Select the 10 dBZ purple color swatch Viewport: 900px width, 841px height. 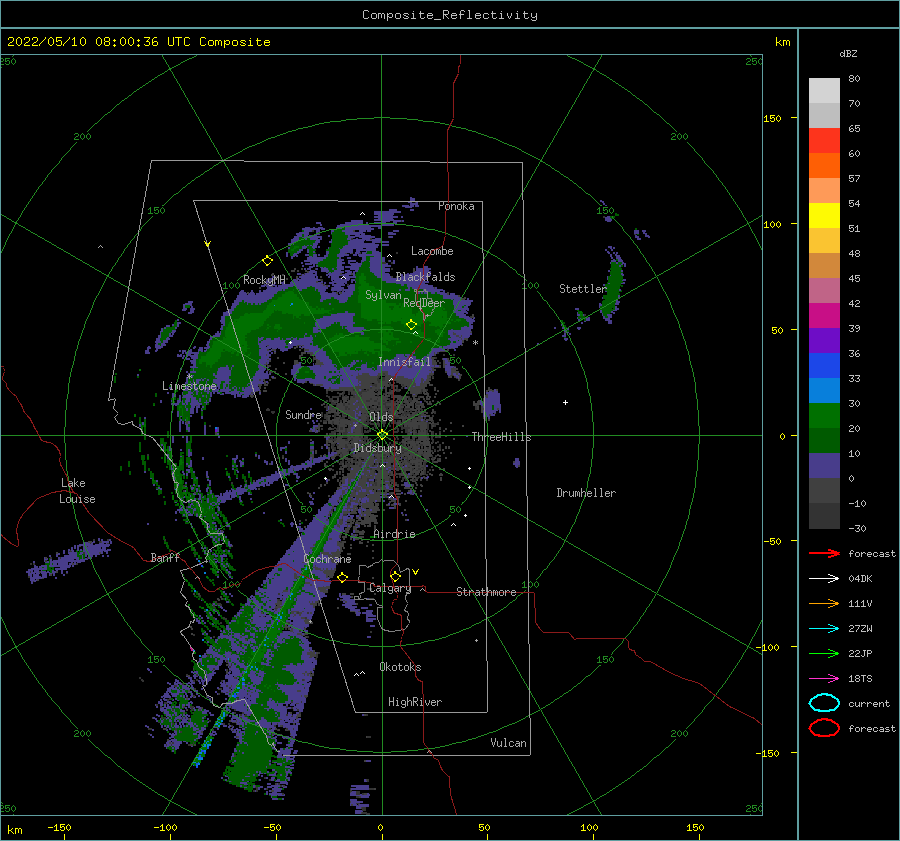click(x=824, y=466)
